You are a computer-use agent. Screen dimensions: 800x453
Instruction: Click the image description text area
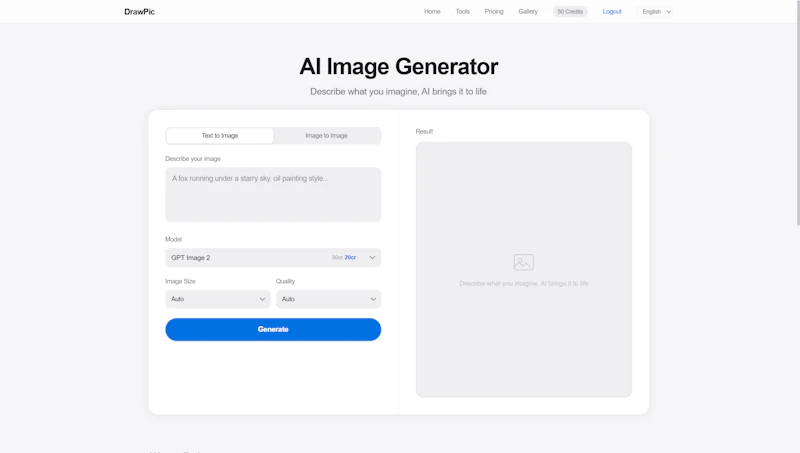point(273,194)
